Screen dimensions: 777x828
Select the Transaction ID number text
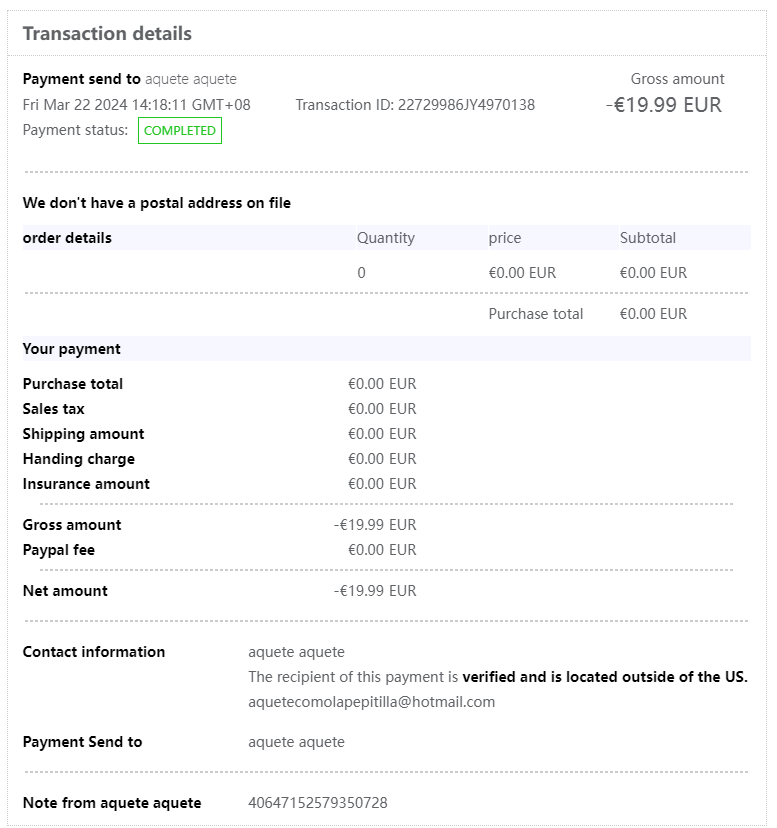[x=466, y=105]
